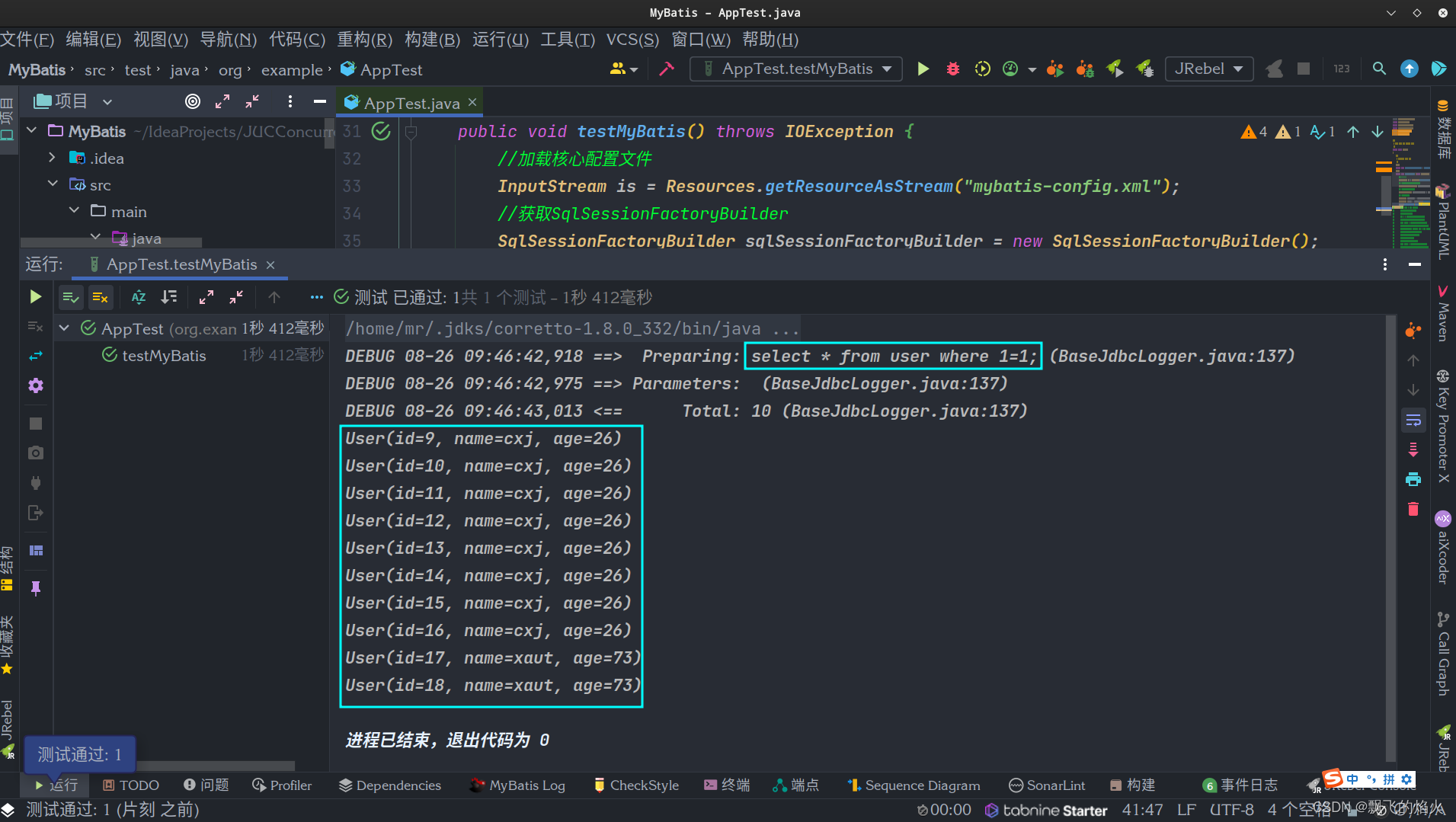The height and width of the screenshot is (822, 1456).
Task: Open the user accounts dropdown in toolbar
Action: tap(623, 69)
